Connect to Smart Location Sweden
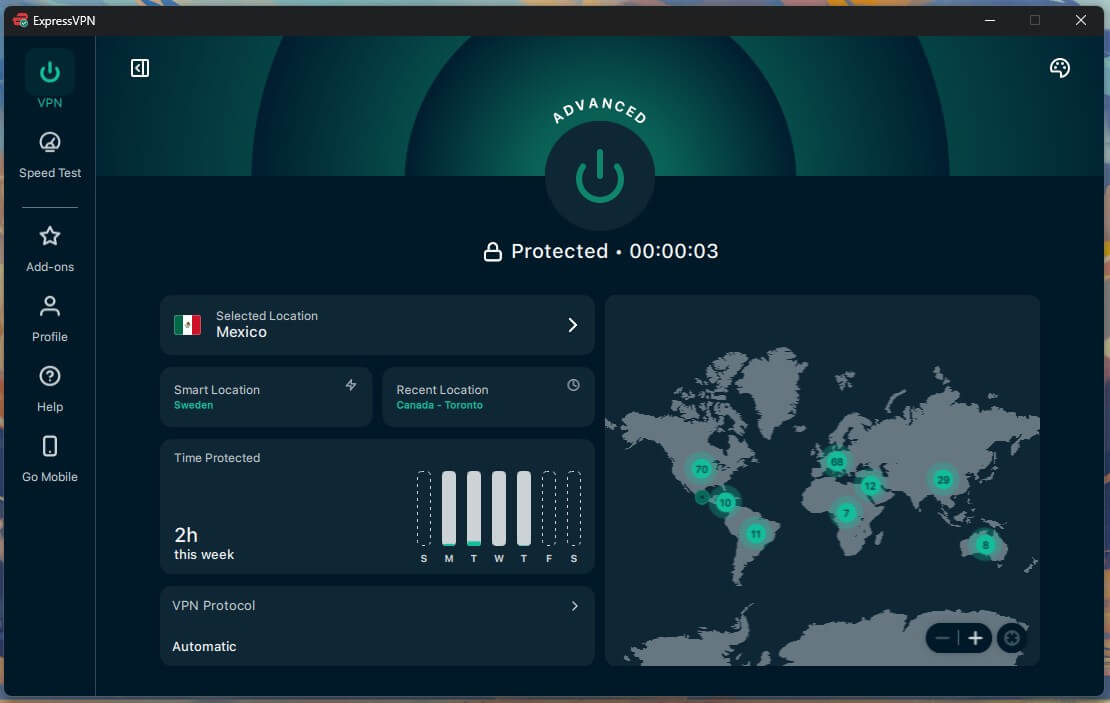 (x=266, y=396)
